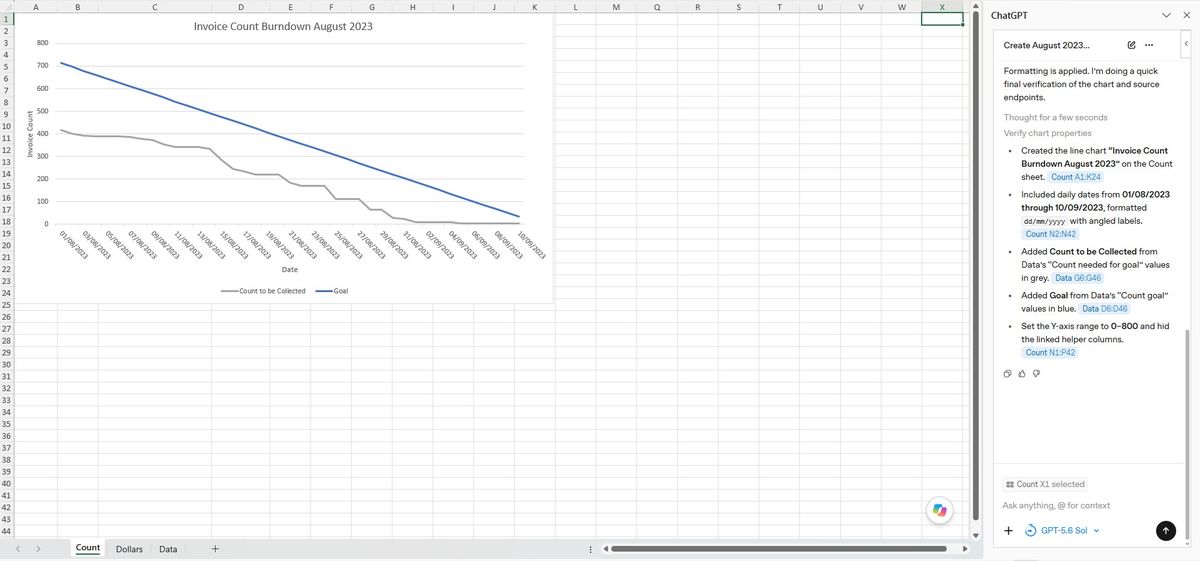Give thumbs up to the response
The image size is (1200, 561).
[x=1022, y=374]
